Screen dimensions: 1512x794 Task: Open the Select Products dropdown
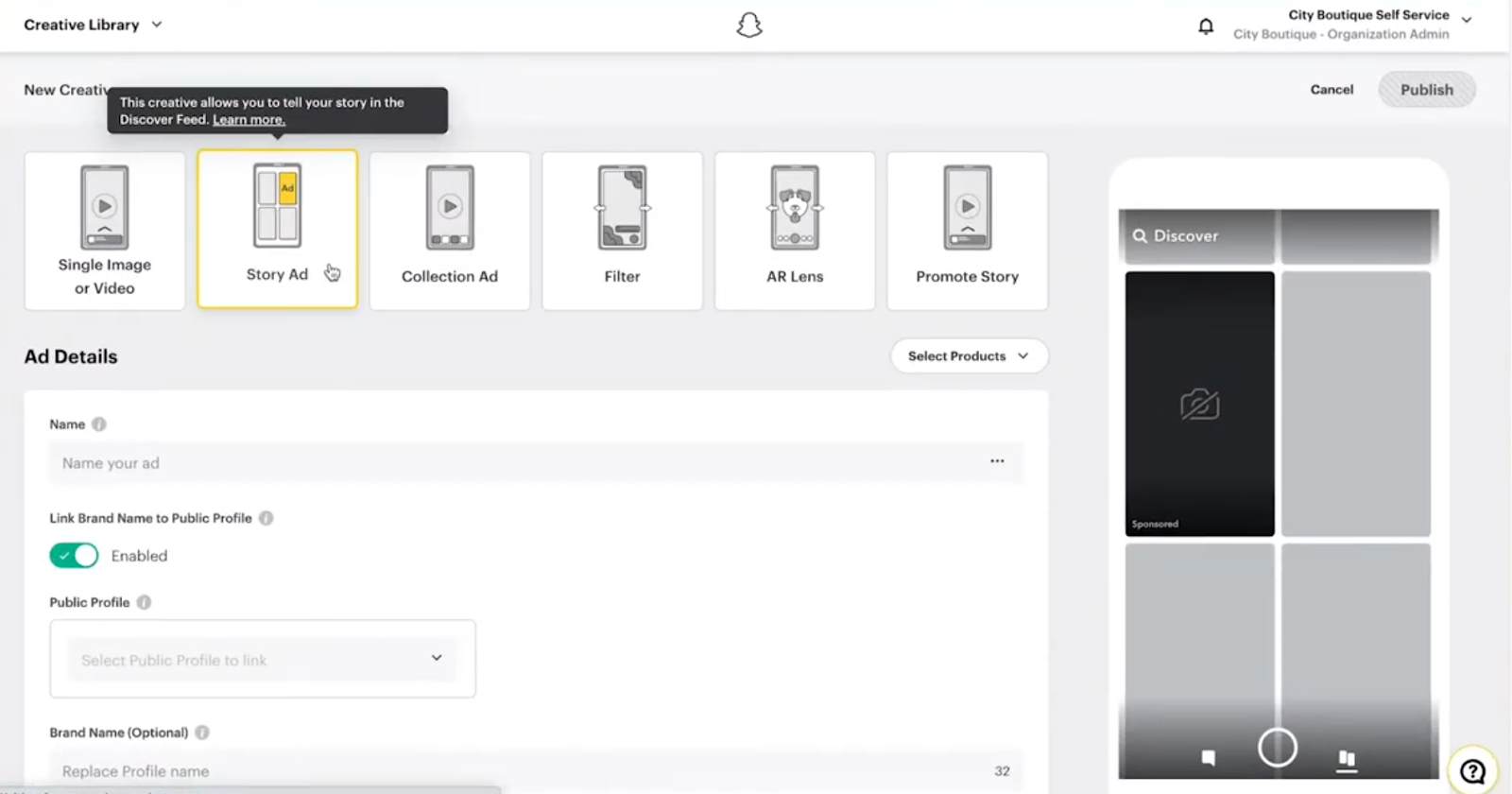point(970,356)
